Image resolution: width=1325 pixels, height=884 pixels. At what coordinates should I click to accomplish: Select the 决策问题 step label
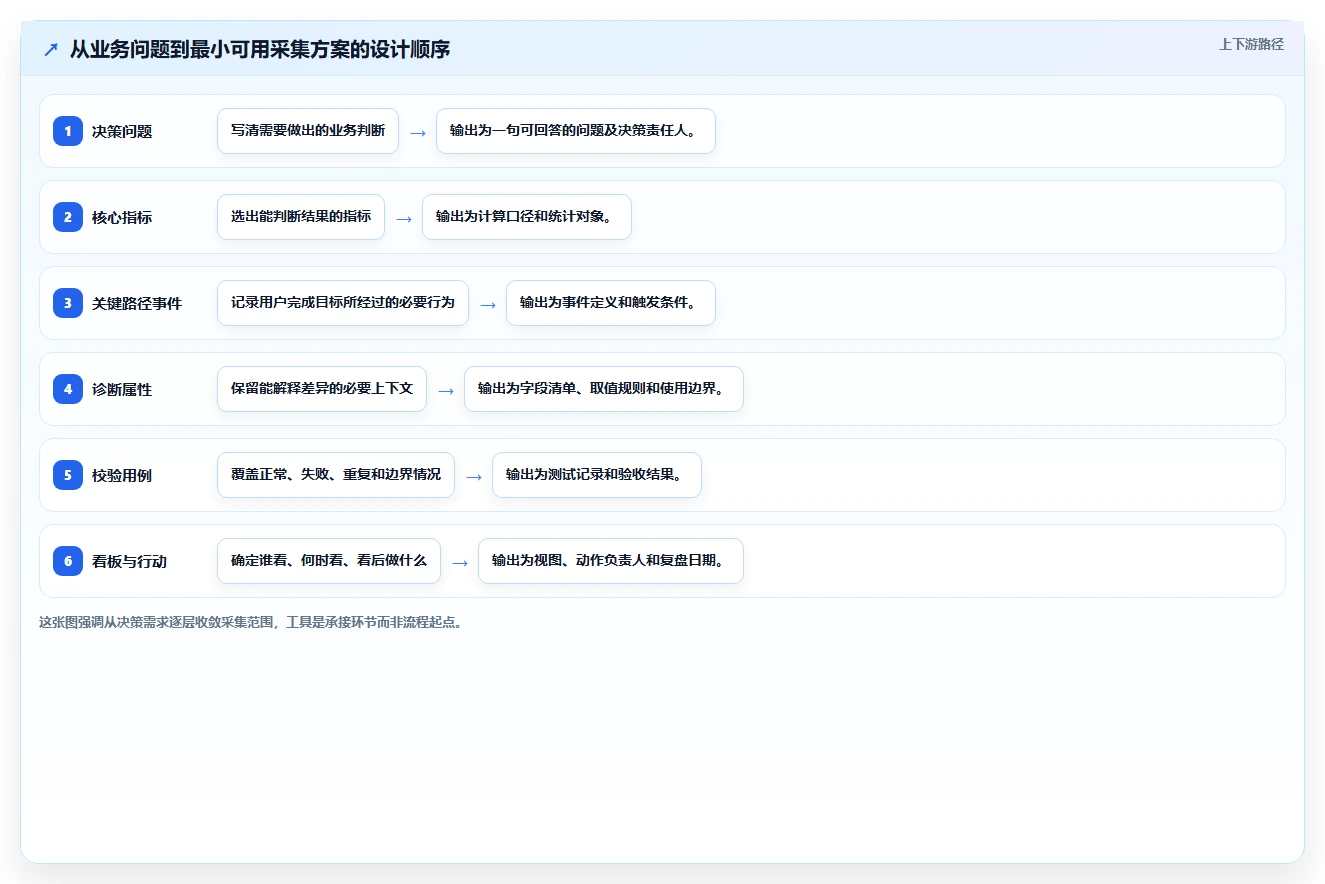(x=122, y=131)
